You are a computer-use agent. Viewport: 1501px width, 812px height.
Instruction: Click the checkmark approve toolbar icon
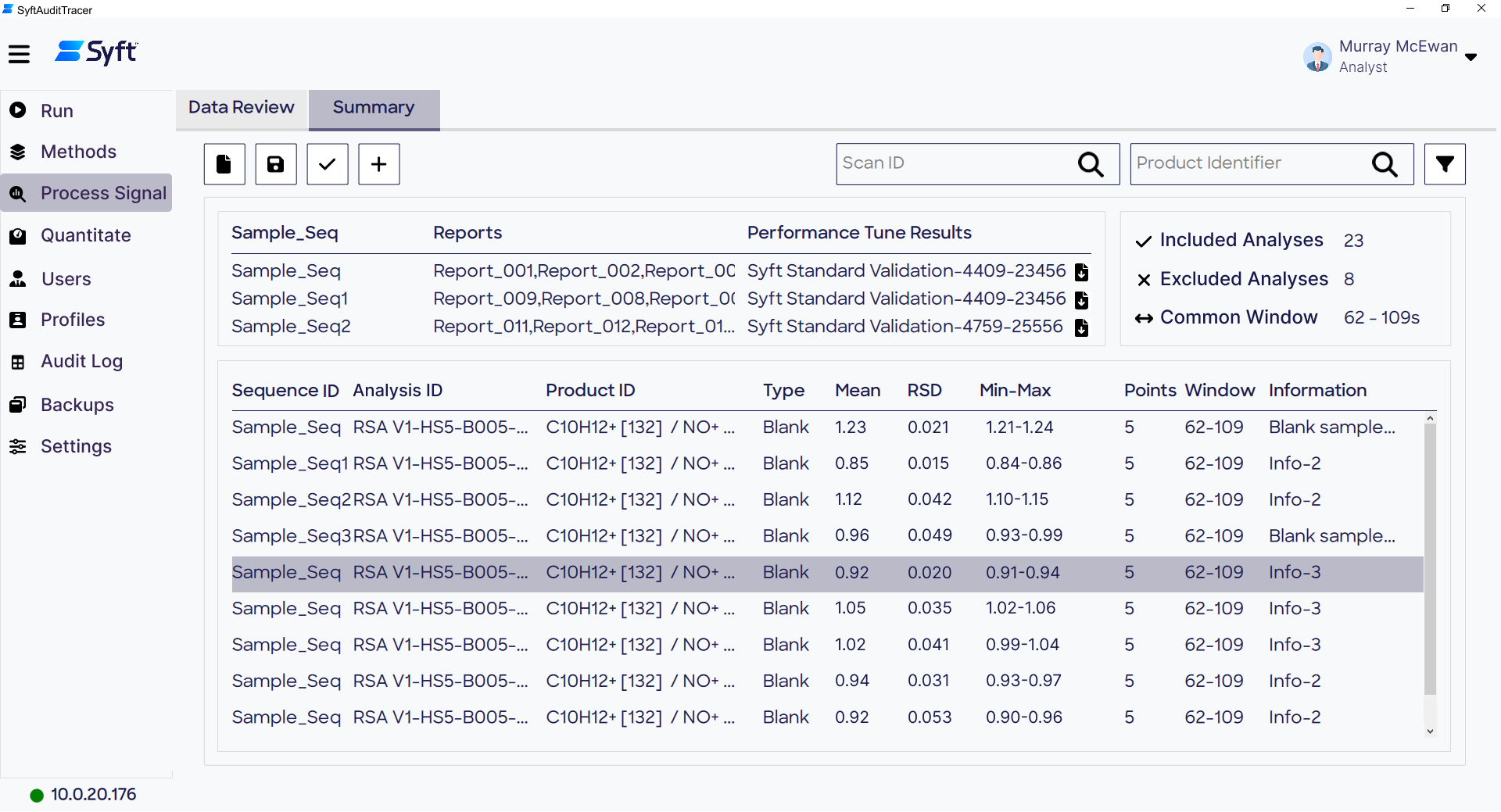pos(328,164)
